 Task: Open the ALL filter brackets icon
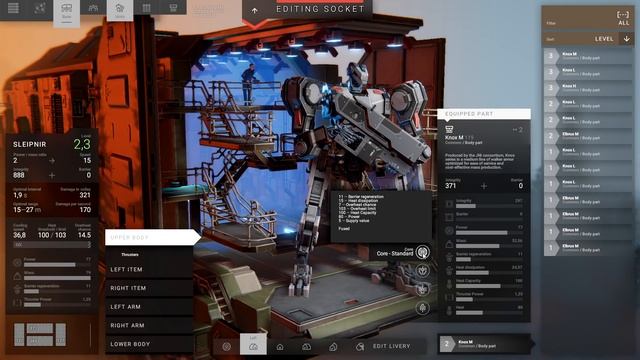coord(623,15)
